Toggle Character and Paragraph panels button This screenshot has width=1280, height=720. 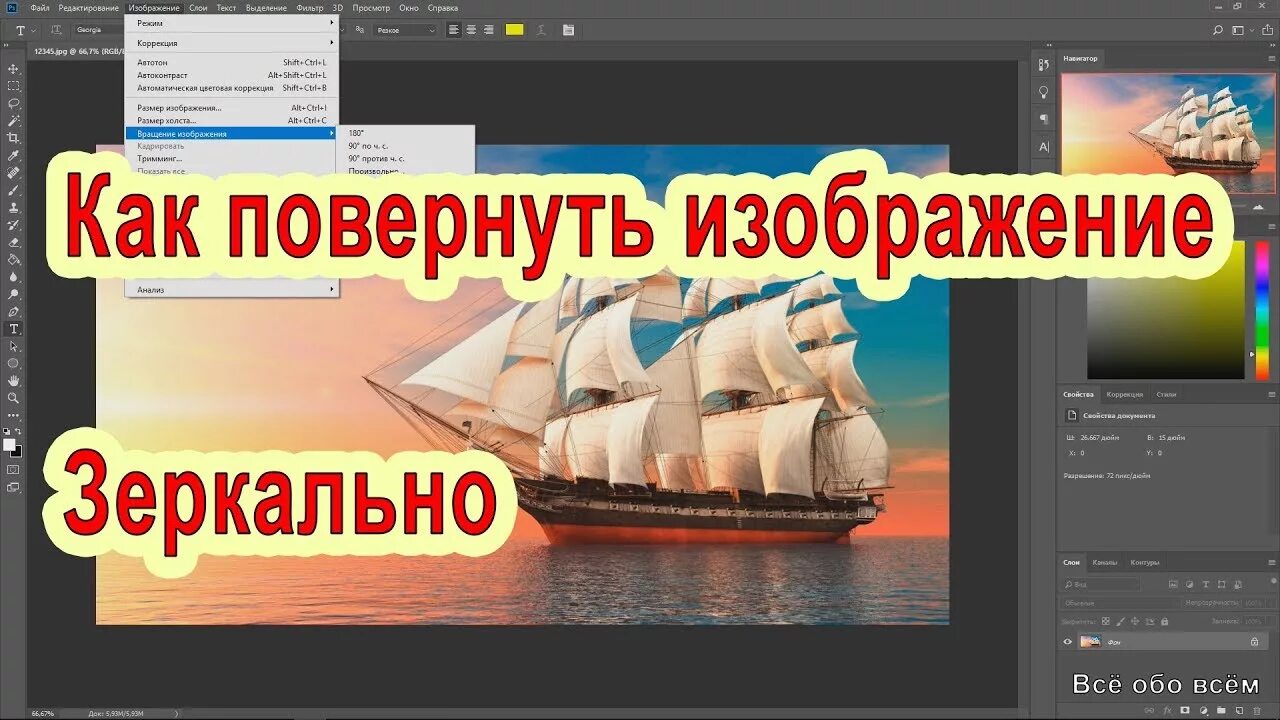pos(568,30)
